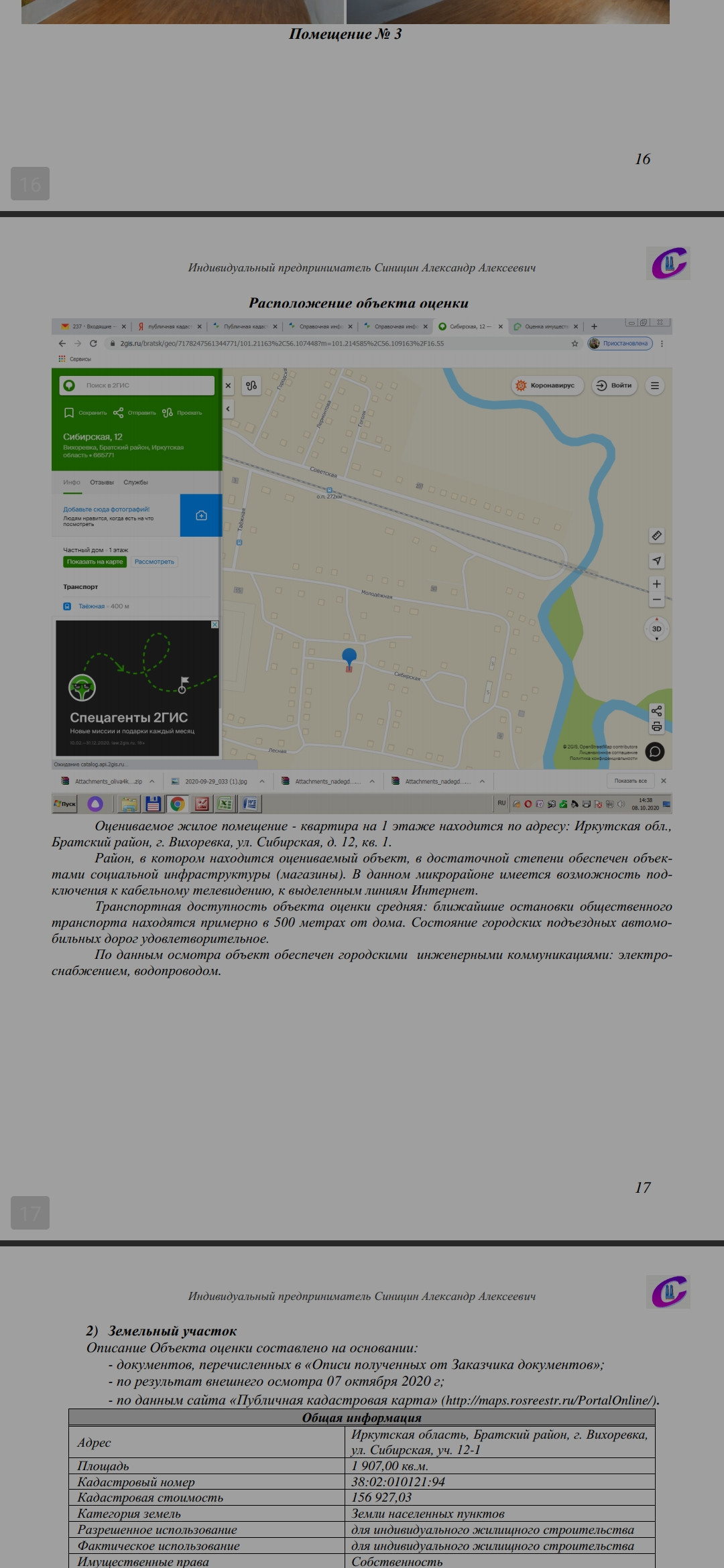Close the downloads bar

(x=664, y=781)
